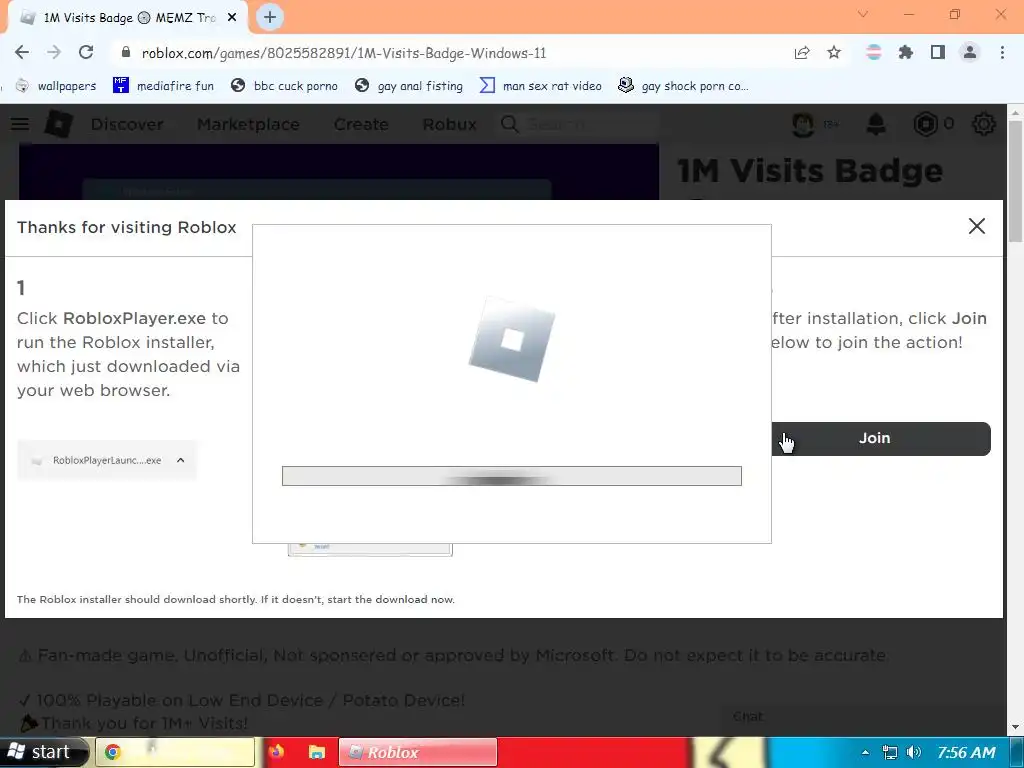Open the network tray icon
This screenshot has height=768, width=1024.
pyautogui.click(x=889, y=752)
